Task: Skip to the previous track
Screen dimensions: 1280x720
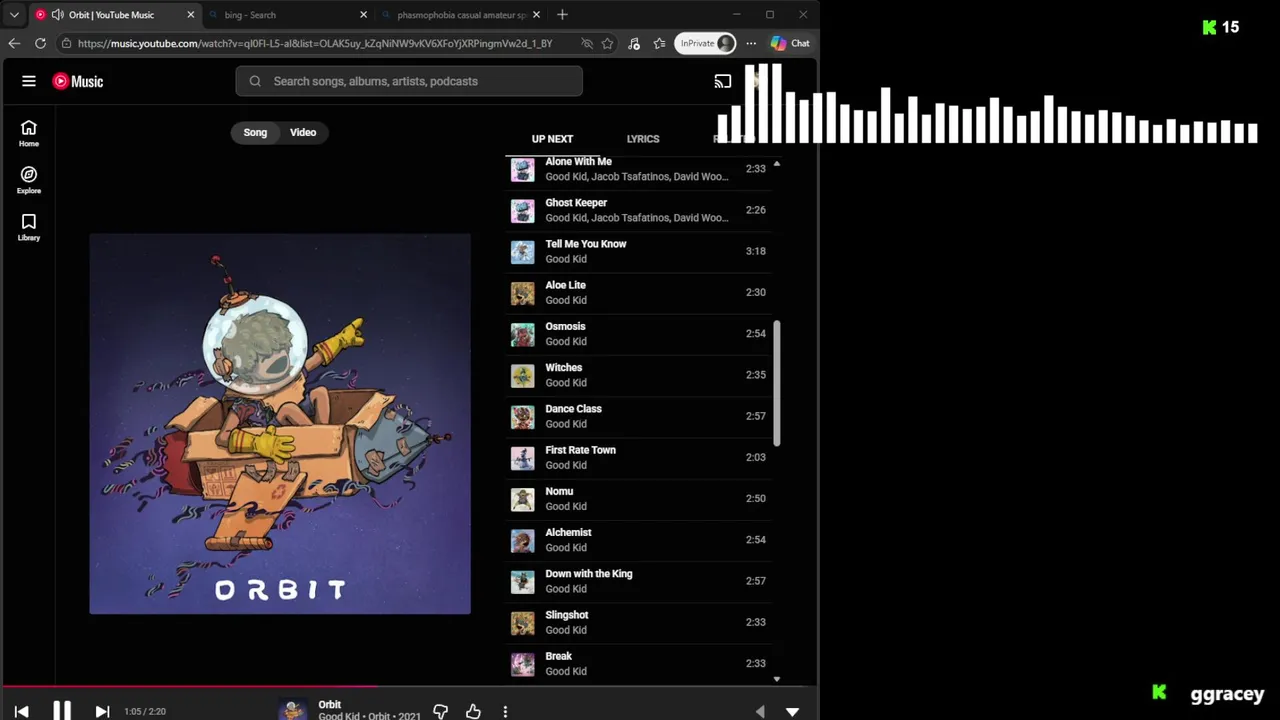Action: pos(21,711)
